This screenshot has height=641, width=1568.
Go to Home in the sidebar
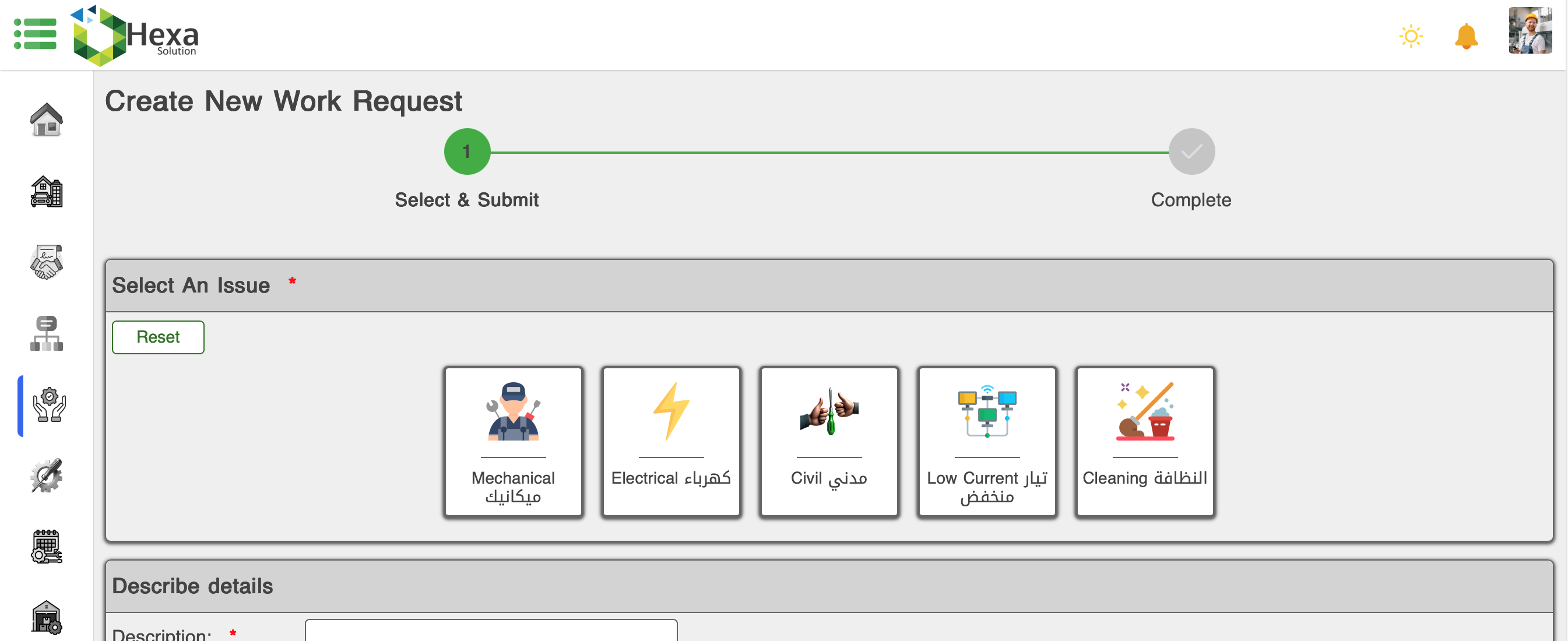pos(47,119)
